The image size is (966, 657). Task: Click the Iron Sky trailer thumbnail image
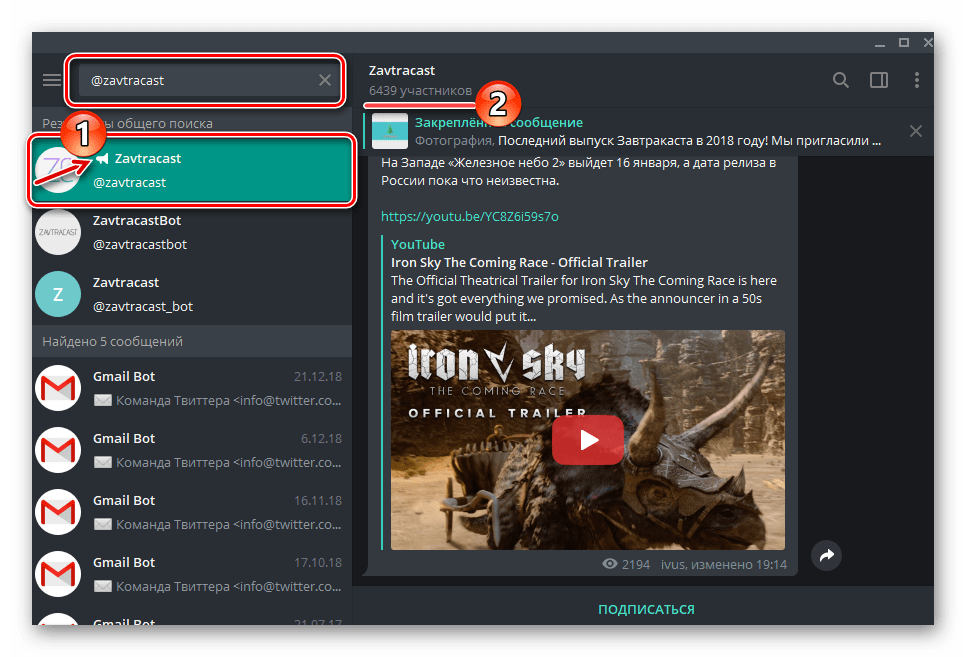click(588, 440)
